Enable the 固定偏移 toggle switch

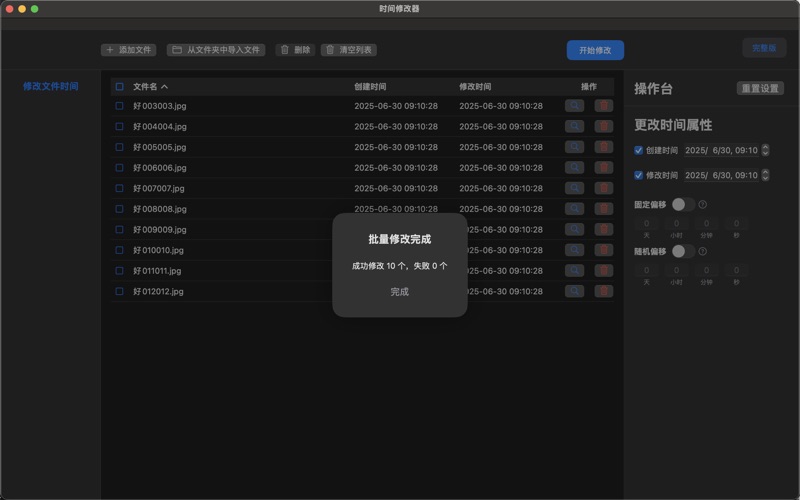coord(682,204)
